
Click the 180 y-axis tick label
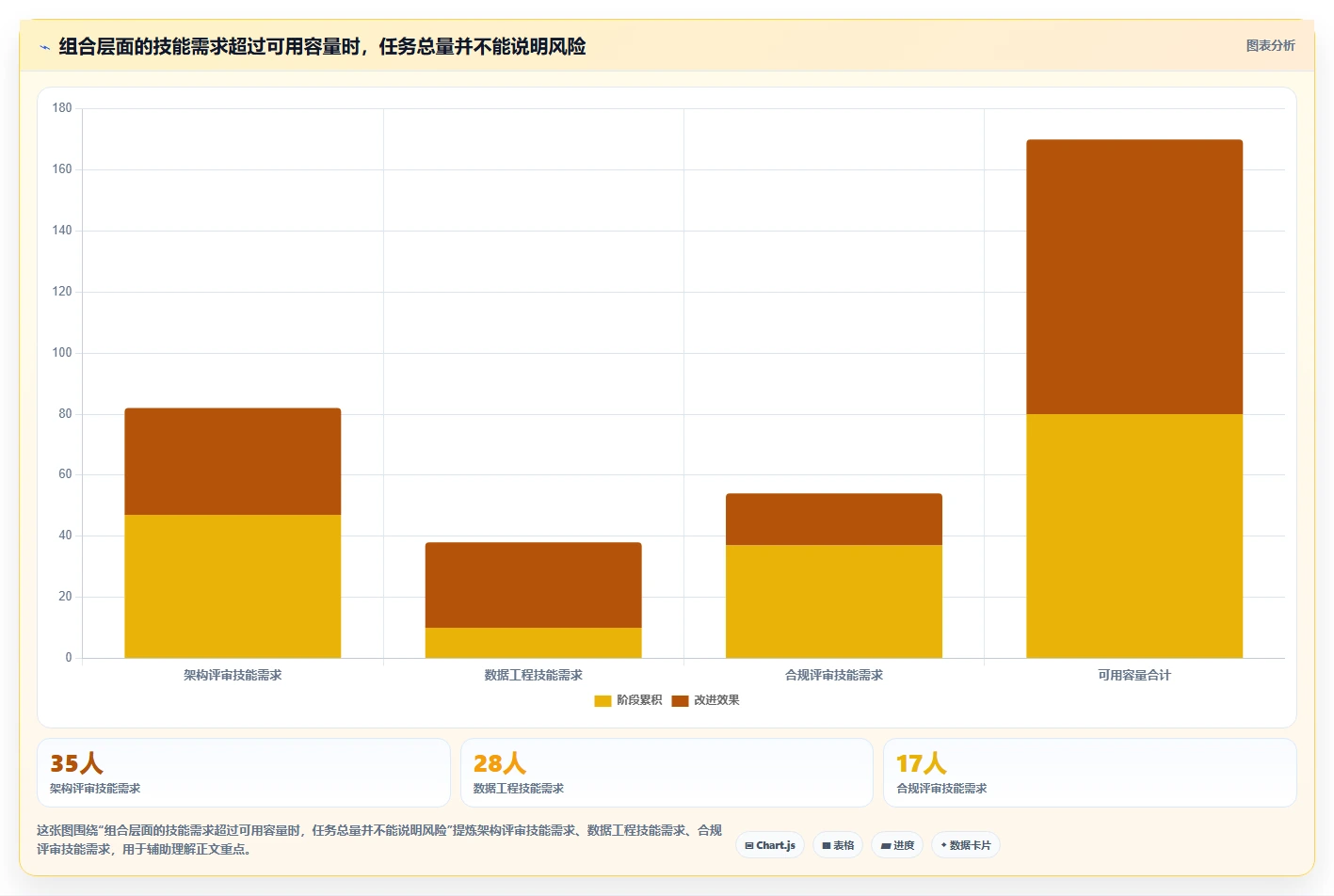[62, 108]
